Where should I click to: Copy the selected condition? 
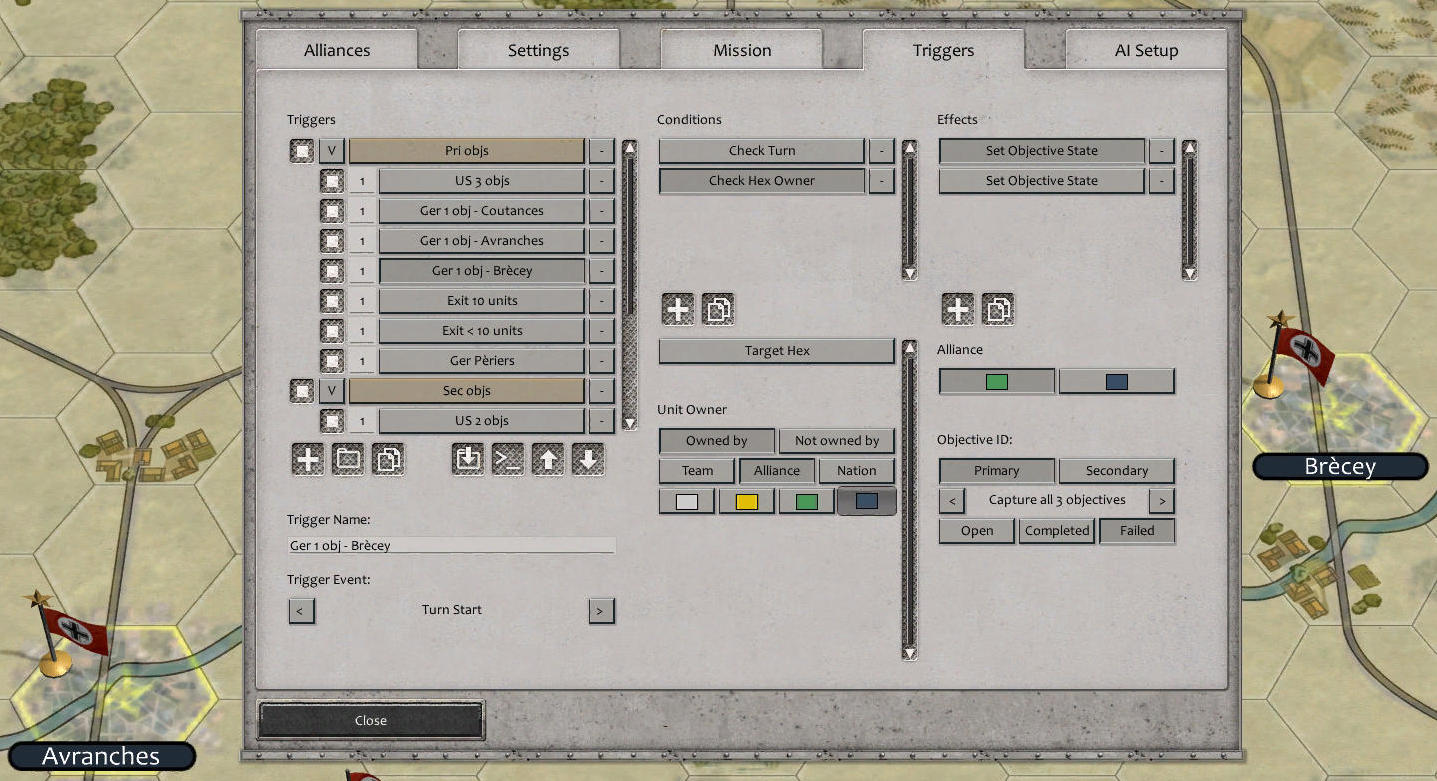718,309
